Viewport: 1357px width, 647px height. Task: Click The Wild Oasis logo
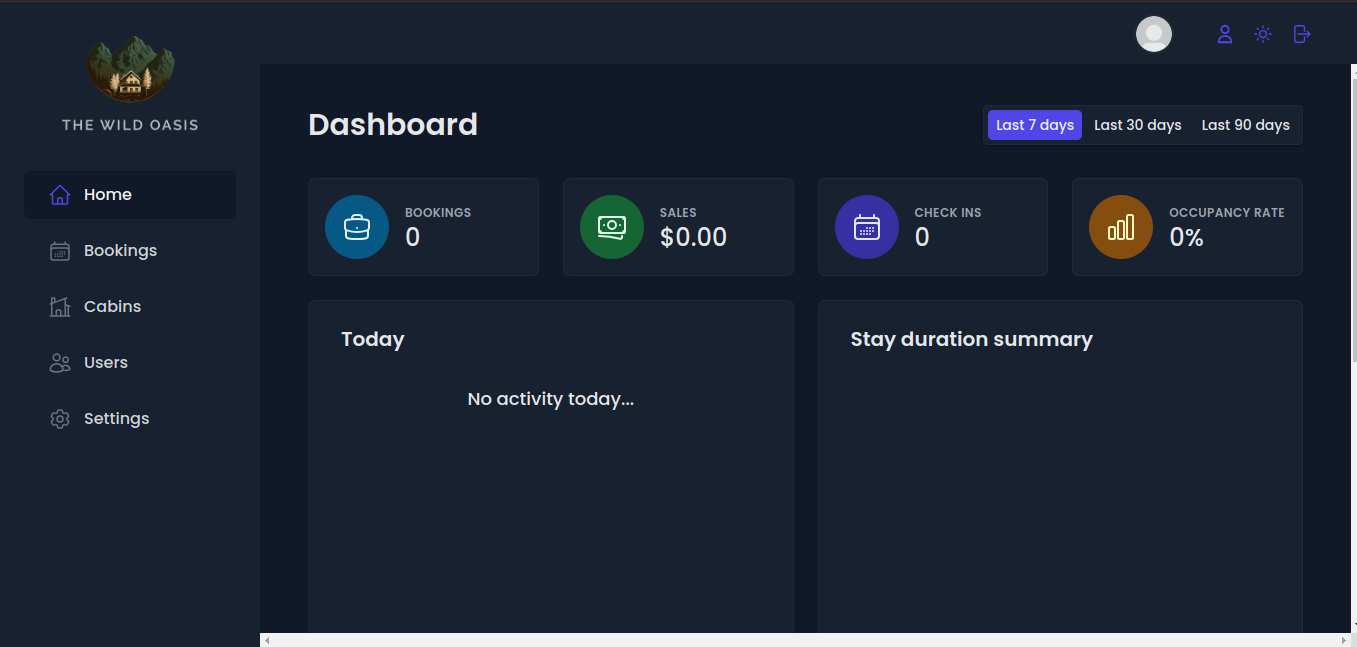tap(130, 71)
